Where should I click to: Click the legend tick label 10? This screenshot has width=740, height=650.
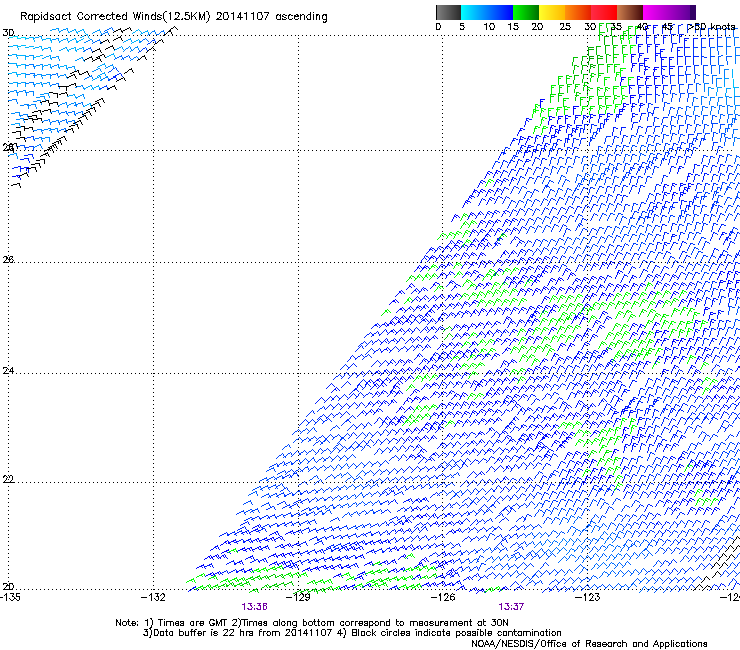(x=489, y=27)
